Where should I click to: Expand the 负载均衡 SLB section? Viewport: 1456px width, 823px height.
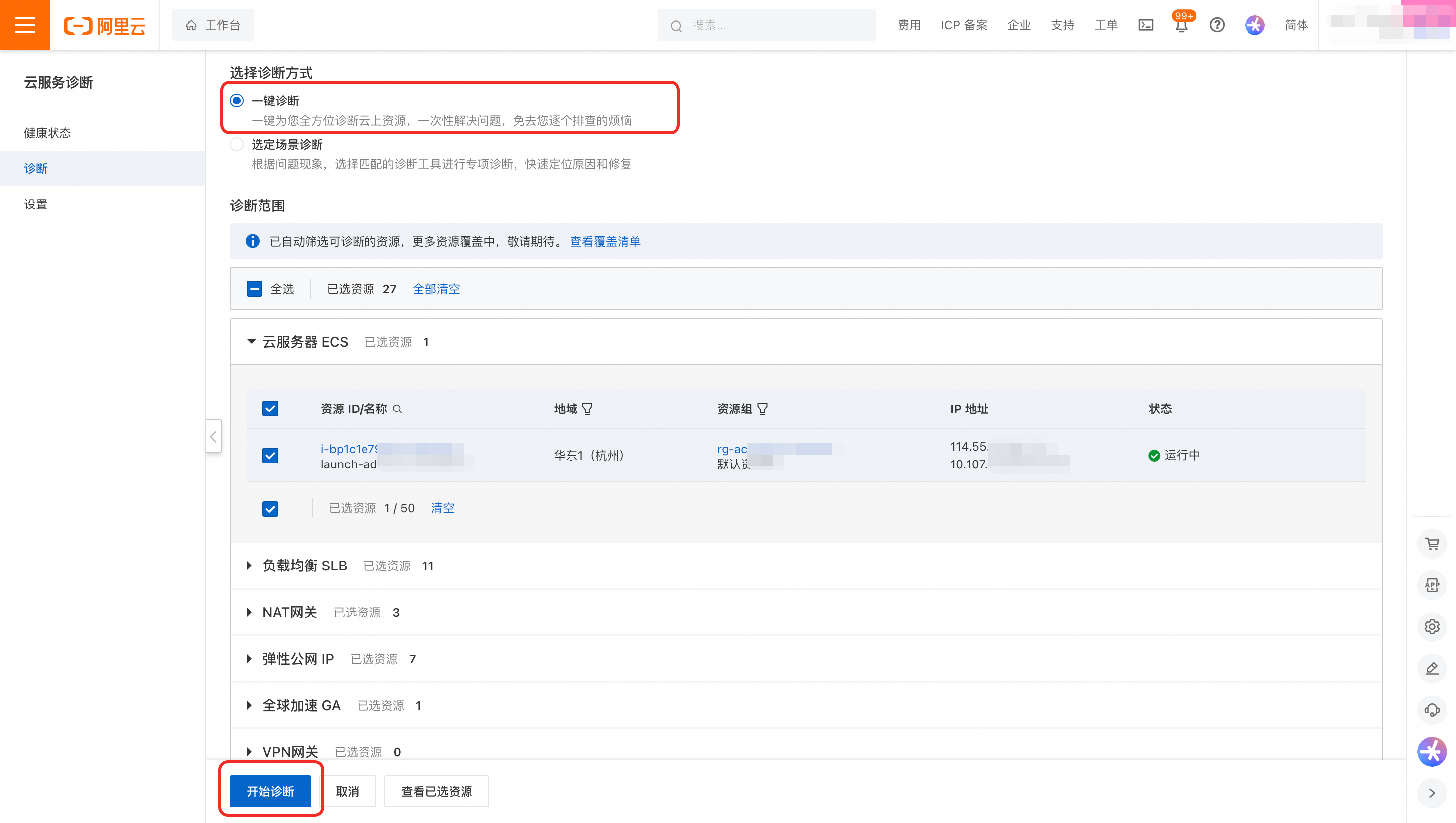[249, 565]
